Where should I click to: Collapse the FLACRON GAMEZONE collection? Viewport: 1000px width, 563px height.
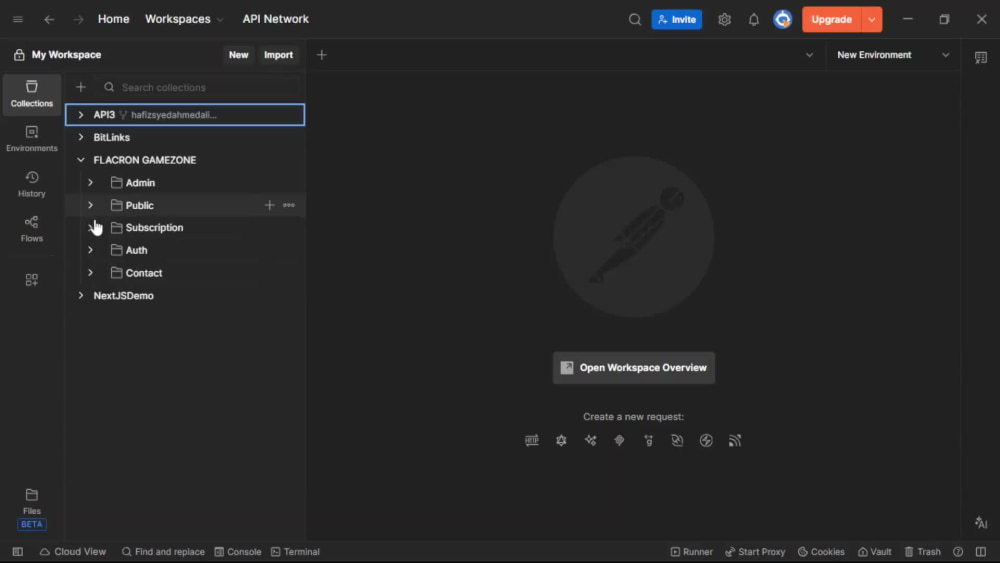[x=80, y=160]
